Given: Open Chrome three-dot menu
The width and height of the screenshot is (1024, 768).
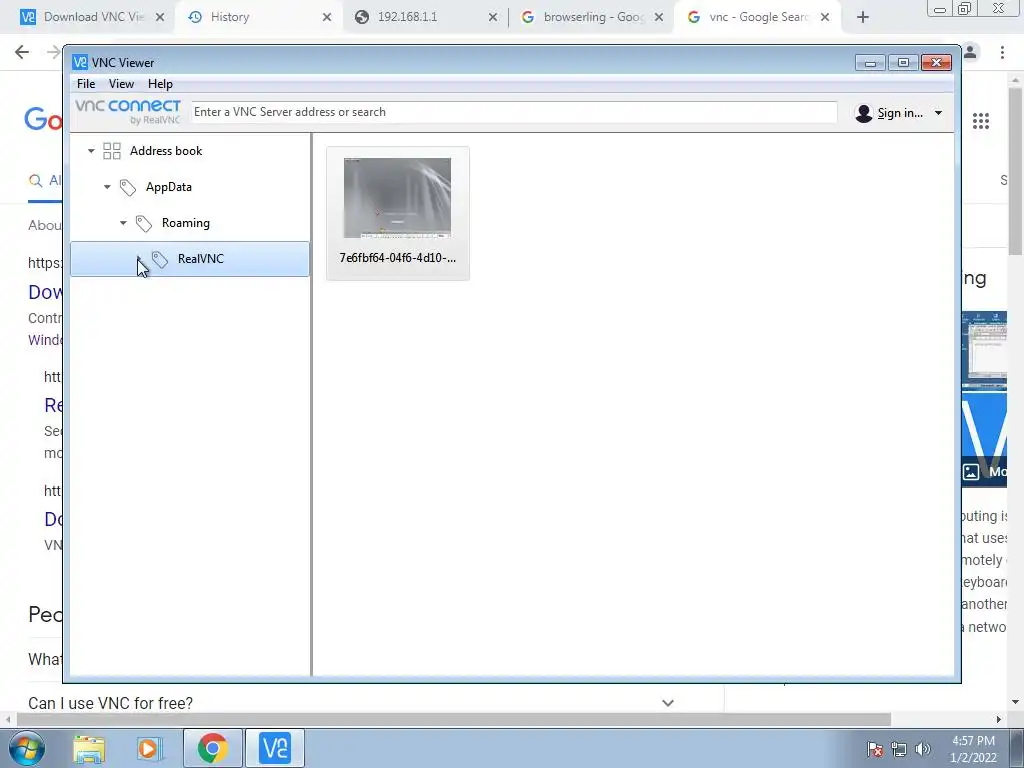Looking at the screenshot, I should [x=1002, y=52].
